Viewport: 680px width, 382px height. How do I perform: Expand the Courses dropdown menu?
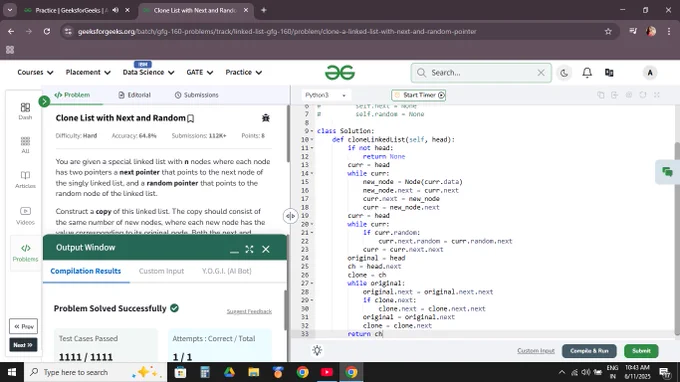click(x=35, y=72)
